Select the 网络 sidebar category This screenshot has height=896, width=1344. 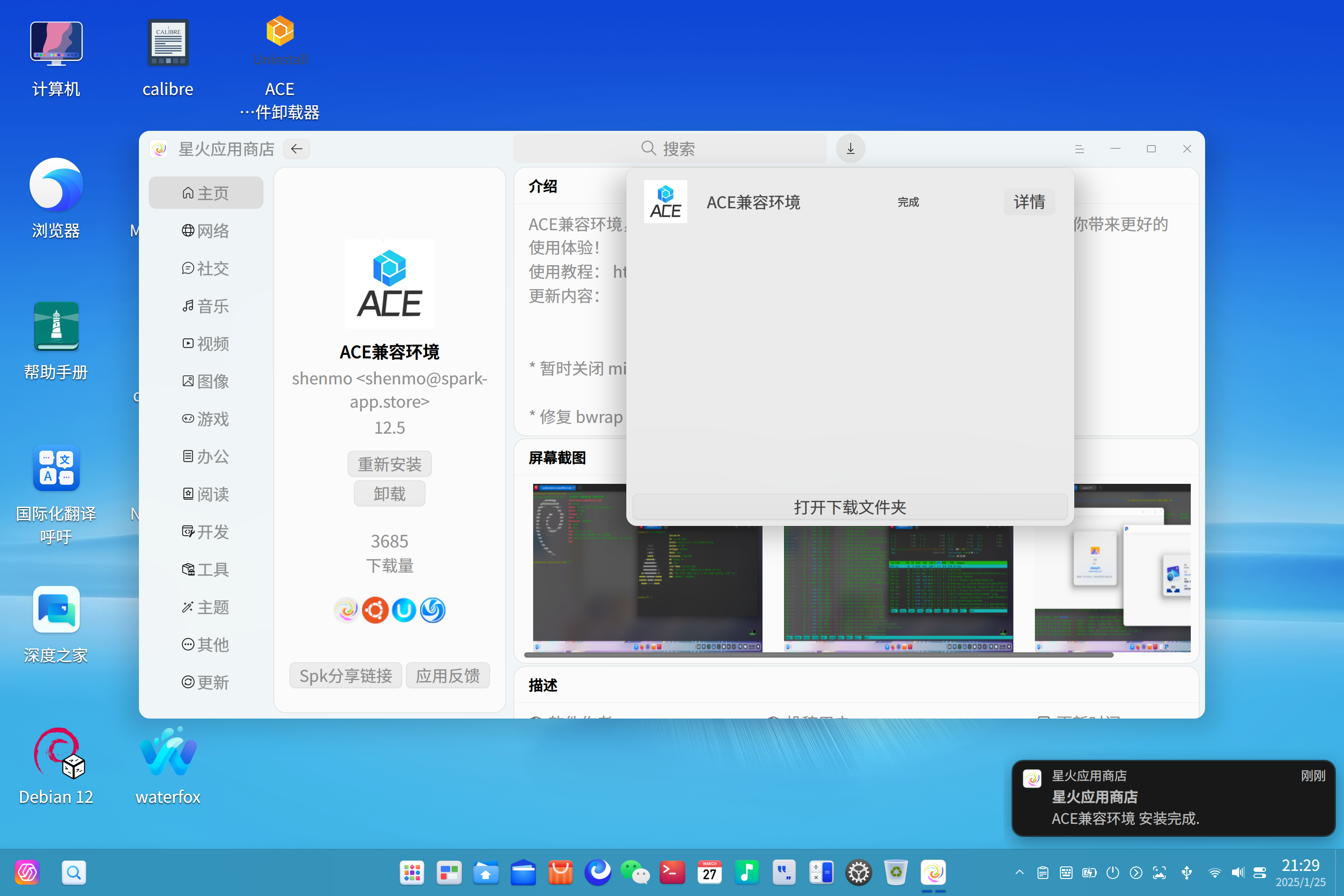click(206, 231)
